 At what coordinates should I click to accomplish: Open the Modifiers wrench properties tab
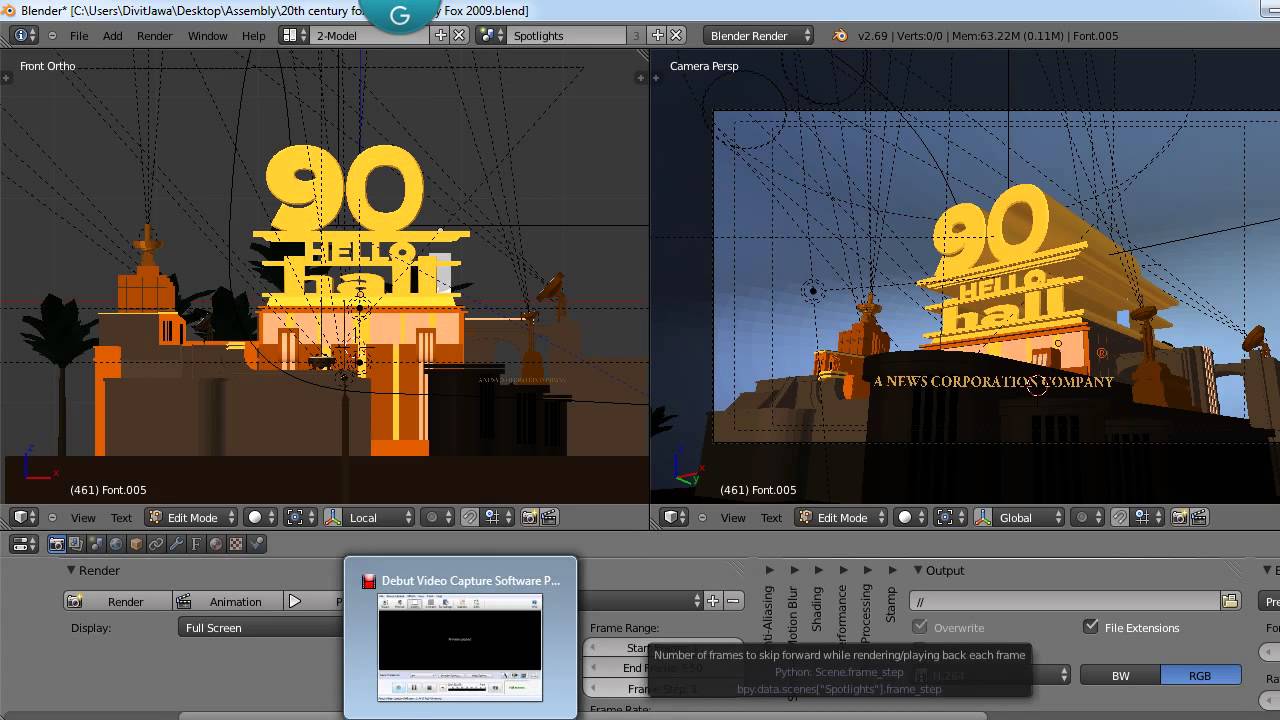coord(176,544)
